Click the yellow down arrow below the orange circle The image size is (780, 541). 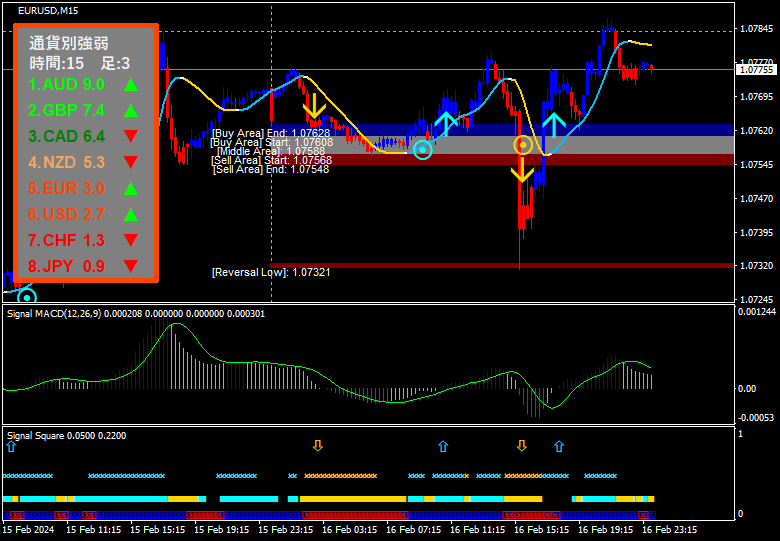522,169
